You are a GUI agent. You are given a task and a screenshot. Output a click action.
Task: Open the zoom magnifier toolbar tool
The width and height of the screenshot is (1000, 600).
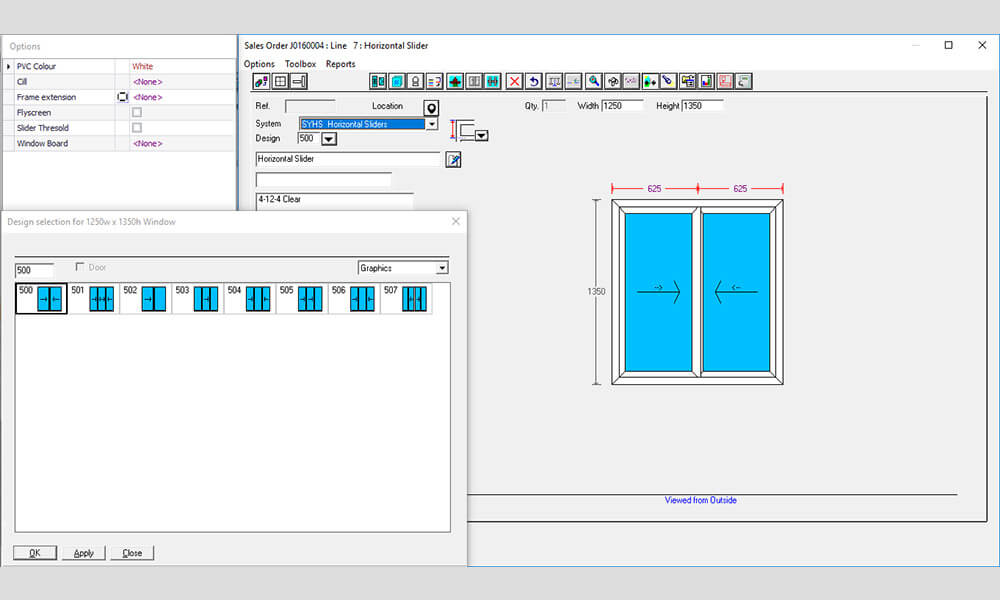594,81
